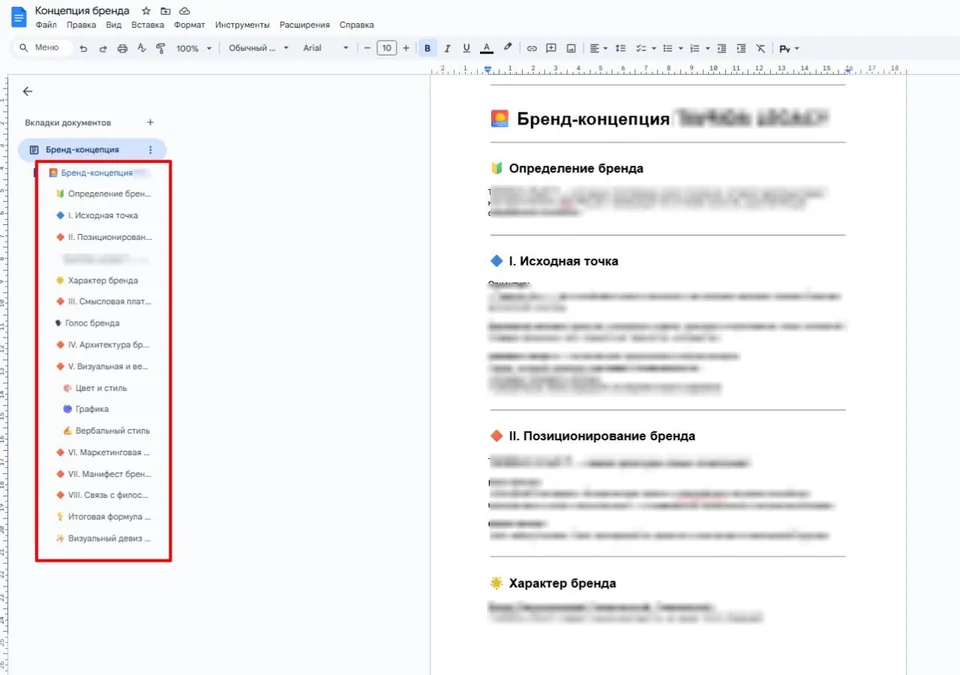Add a new document tab
The height and width of the screenshot is (675, 960).
tap(150, 123)
